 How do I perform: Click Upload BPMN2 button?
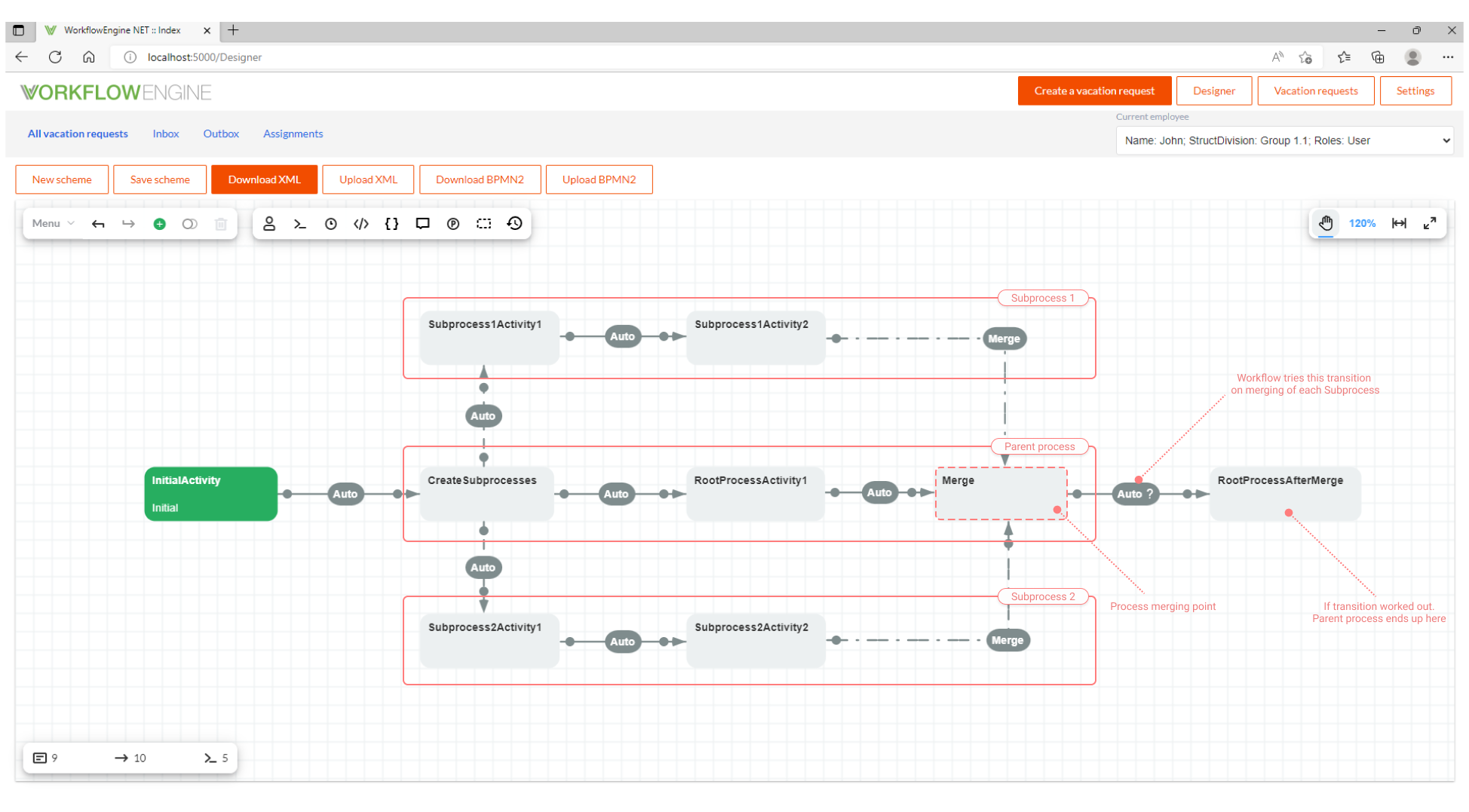tap(599, 180)
